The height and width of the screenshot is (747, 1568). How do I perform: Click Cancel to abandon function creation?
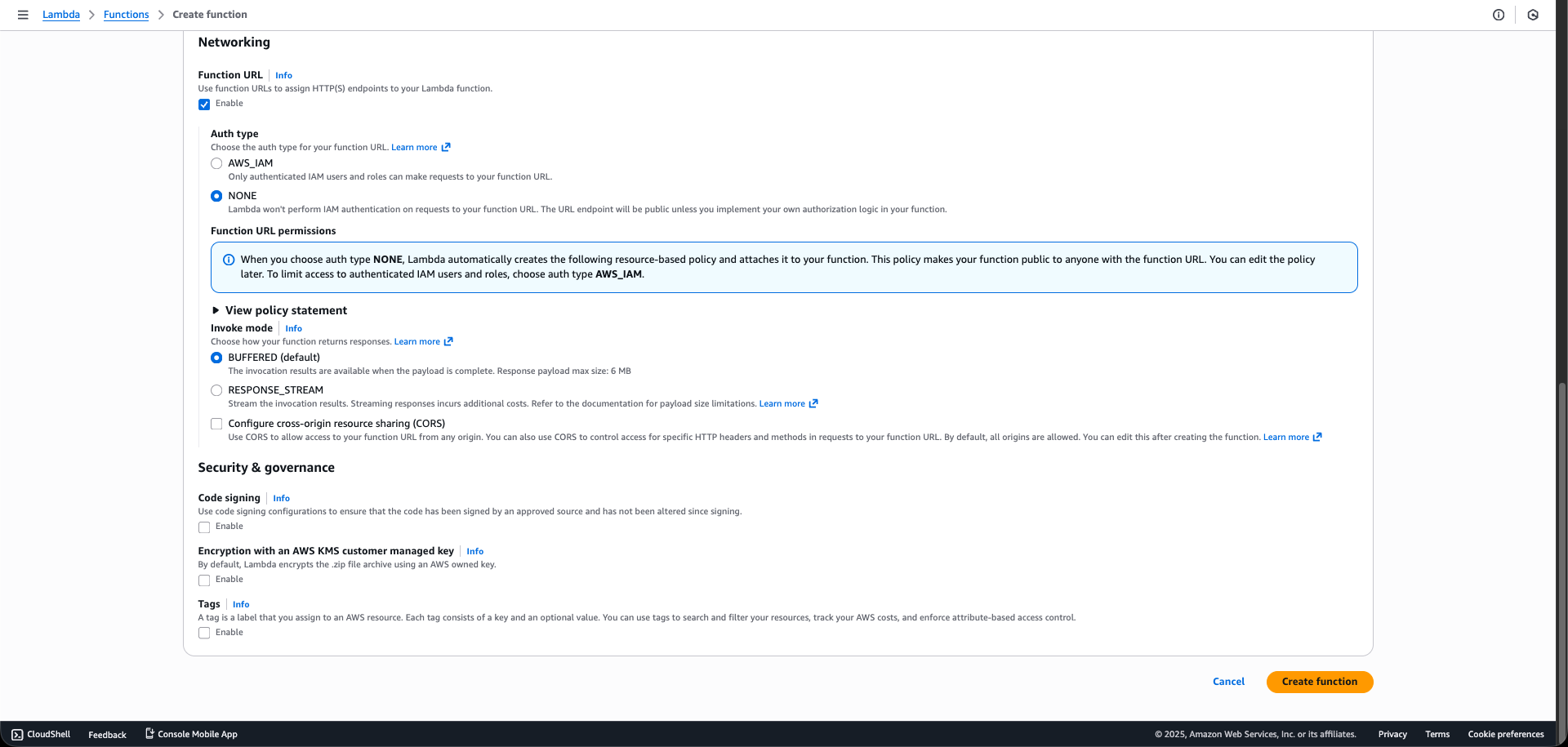1228,682
